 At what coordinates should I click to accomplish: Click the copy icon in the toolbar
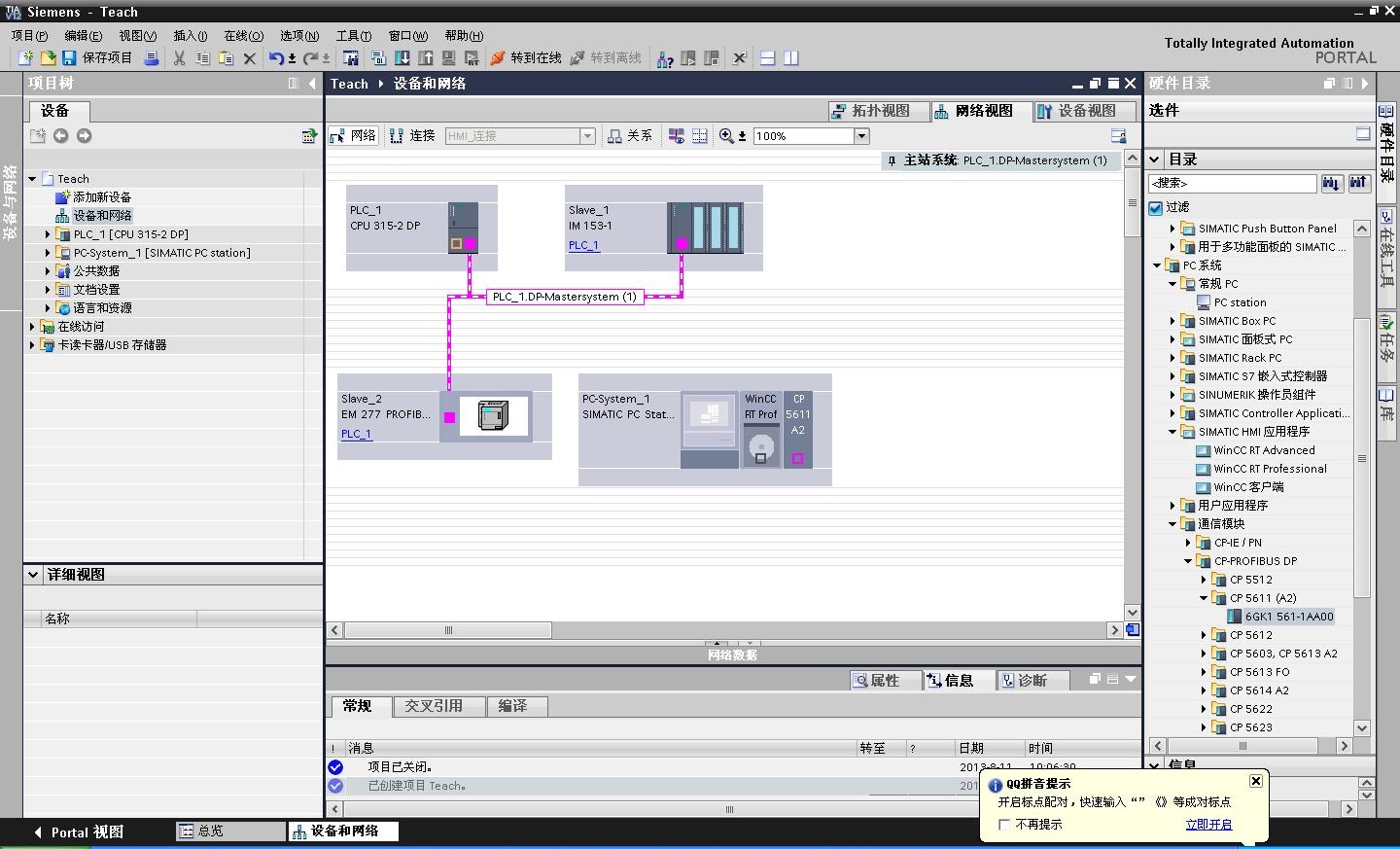click(202, 58)
